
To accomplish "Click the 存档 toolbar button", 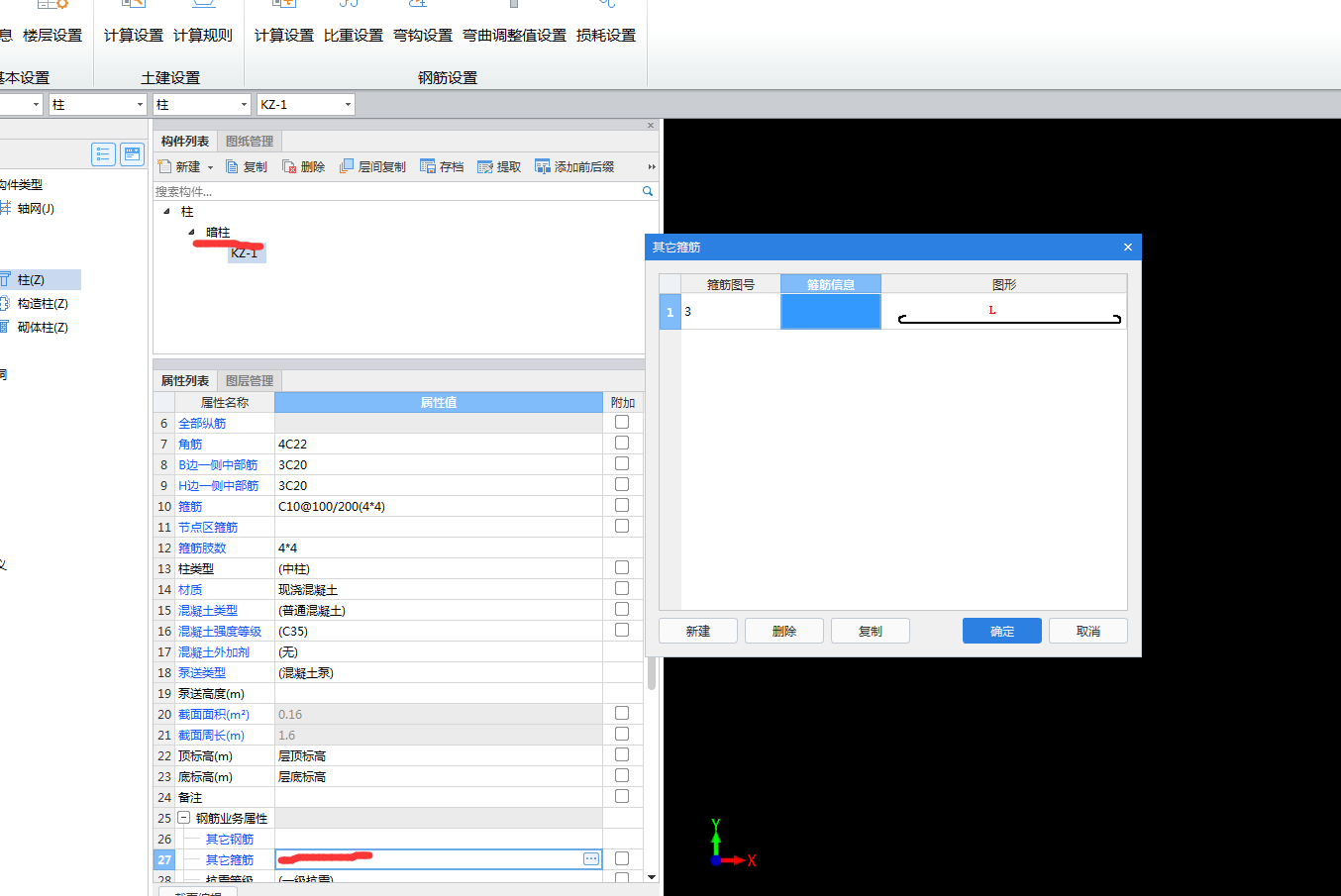I will coord(442,166).
